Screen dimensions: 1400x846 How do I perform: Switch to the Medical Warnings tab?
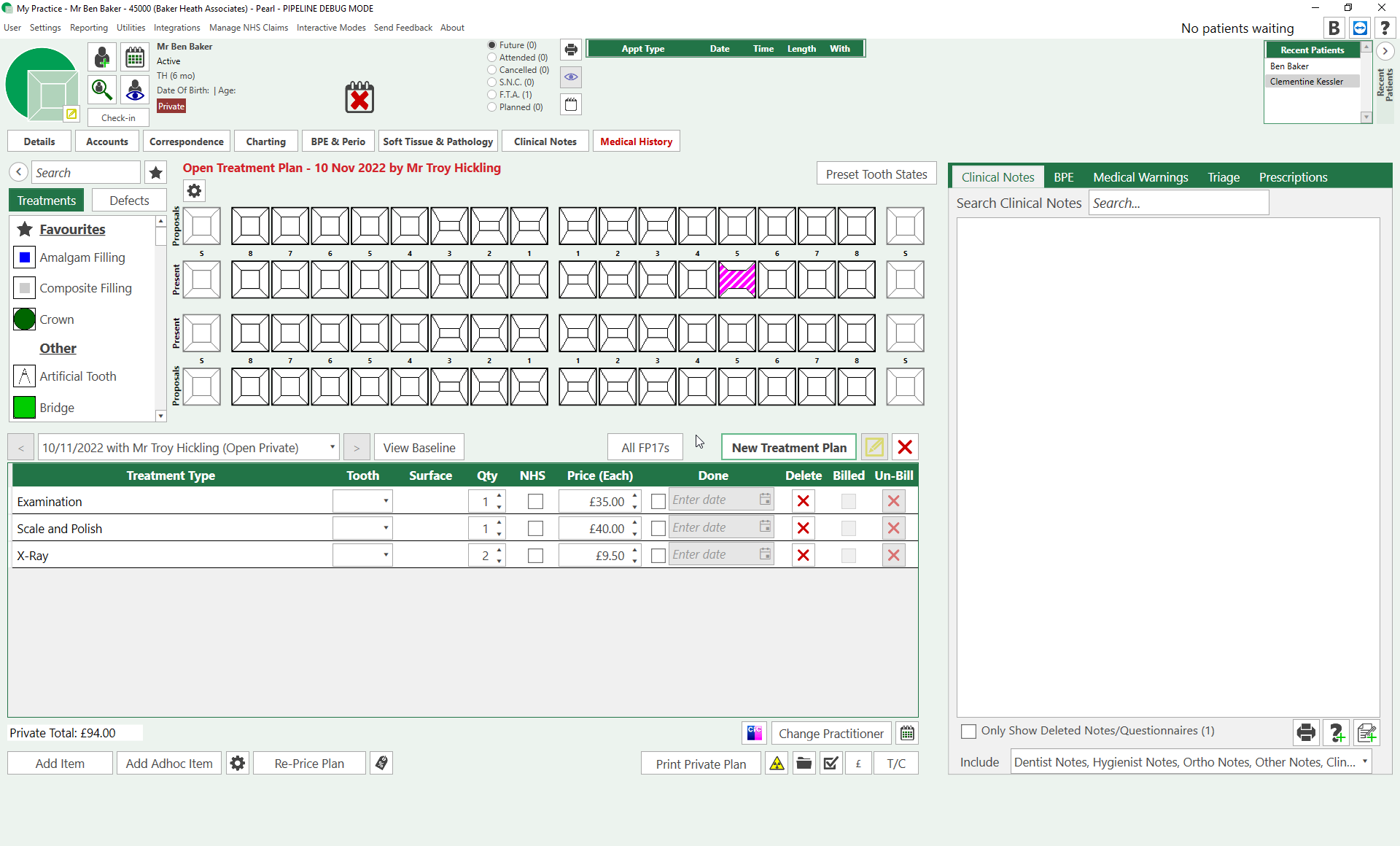[1140, 177]
